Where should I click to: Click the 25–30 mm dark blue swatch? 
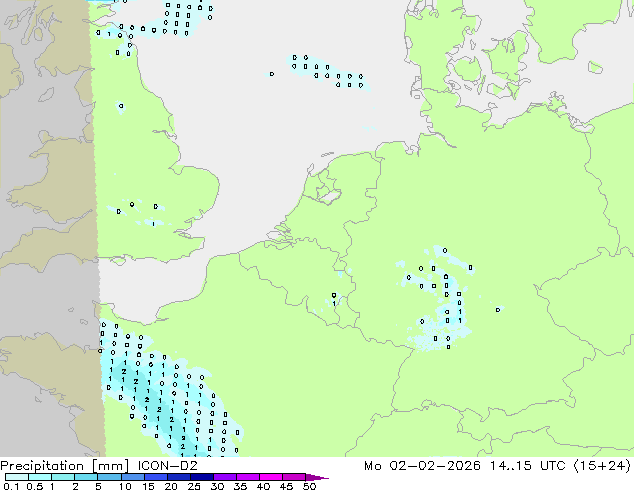tap(201, 477)
